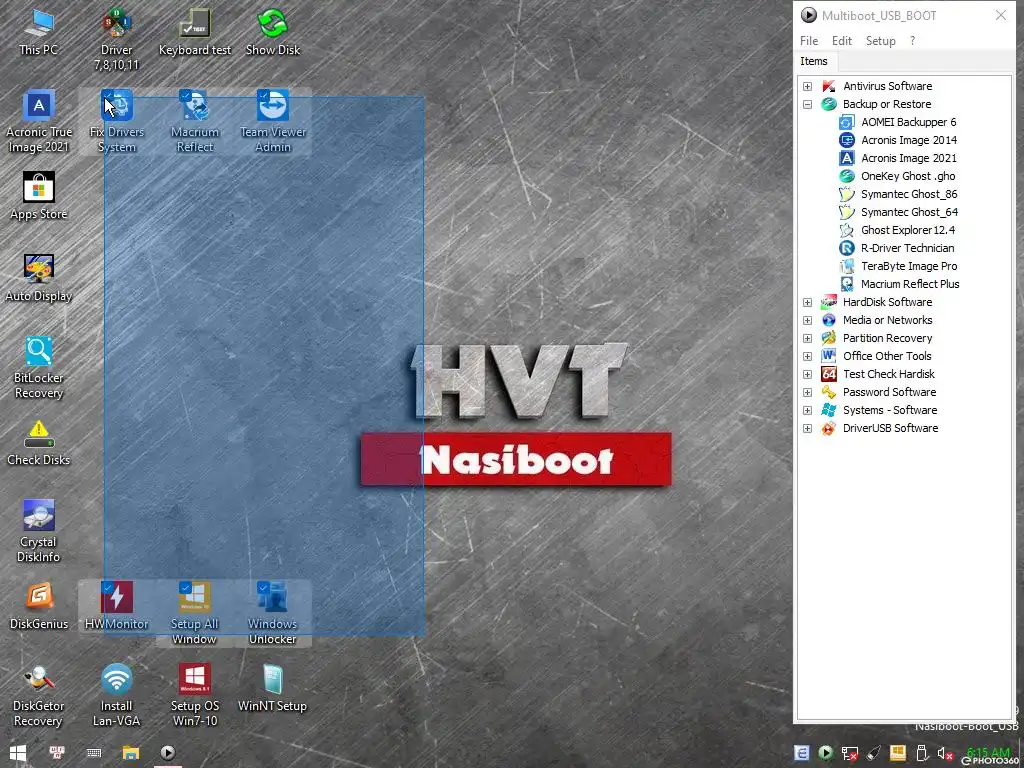The image size is (1024, 768).
Task: Expand the Test Check Hardisk node
Action: click(807, 374)
